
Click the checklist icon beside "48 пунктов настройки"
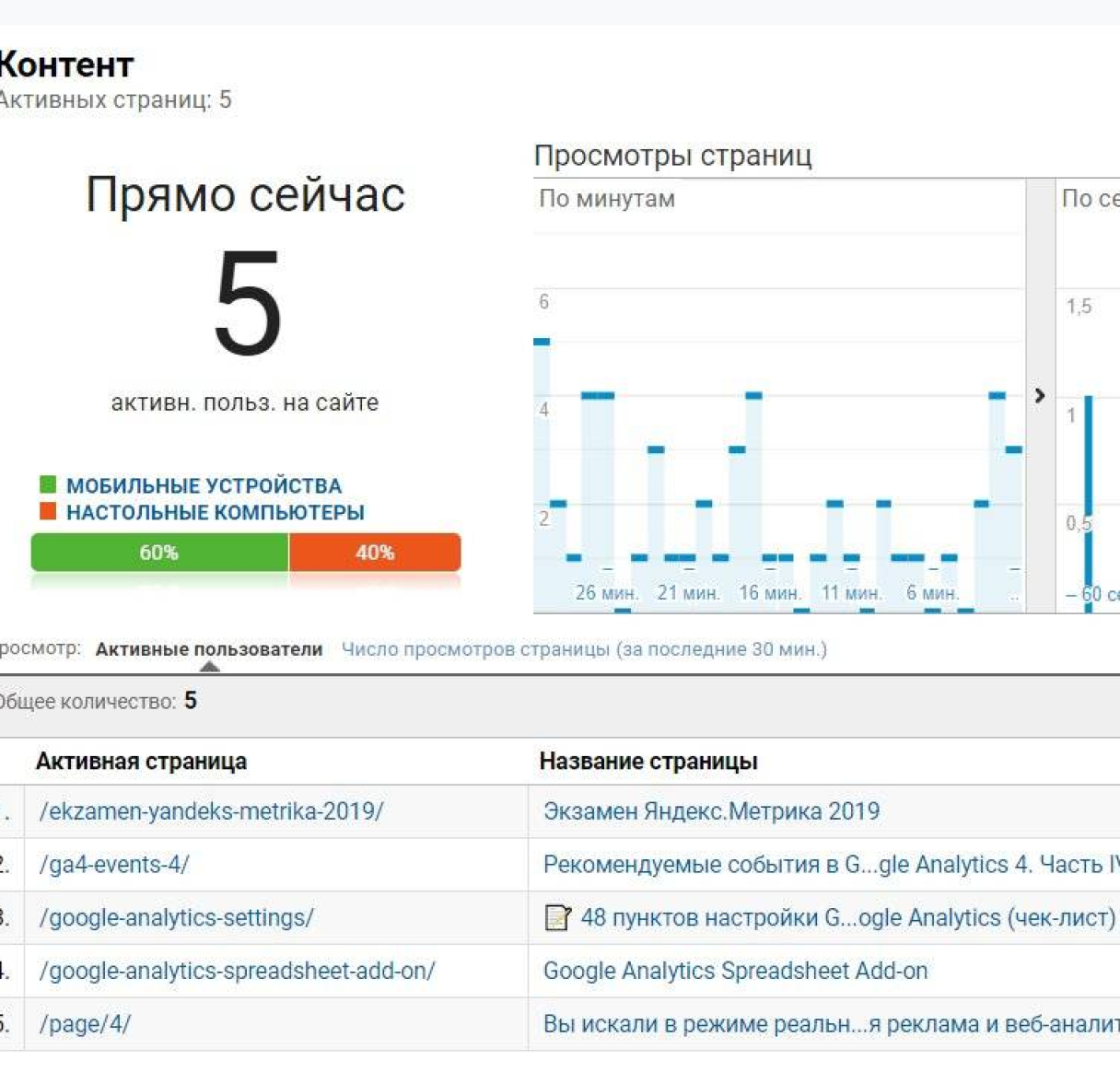coord(557,918)
